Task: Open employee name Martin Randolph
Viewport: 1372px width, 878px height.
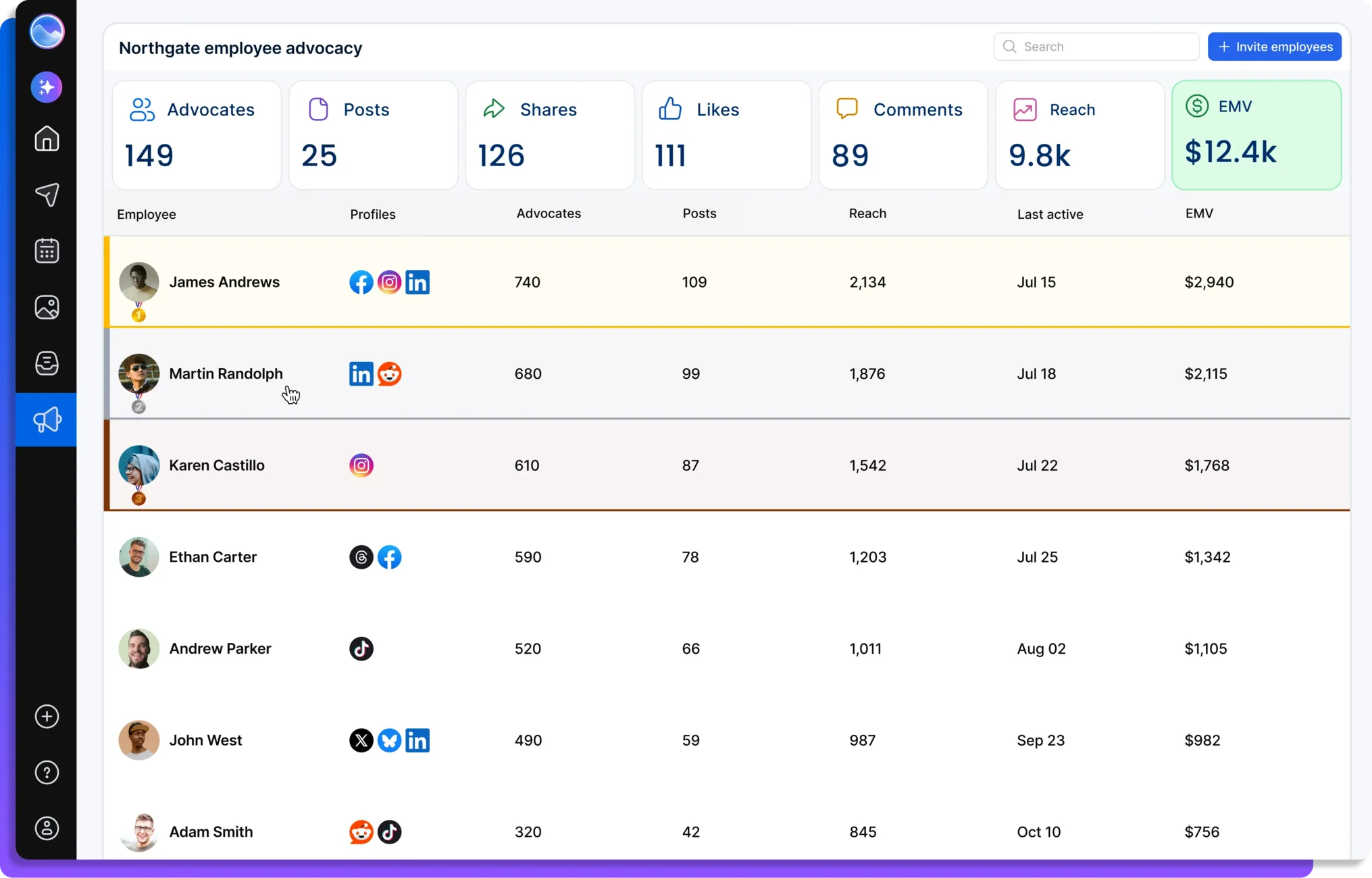Action: pyautogui.click(x=226, y=373)
